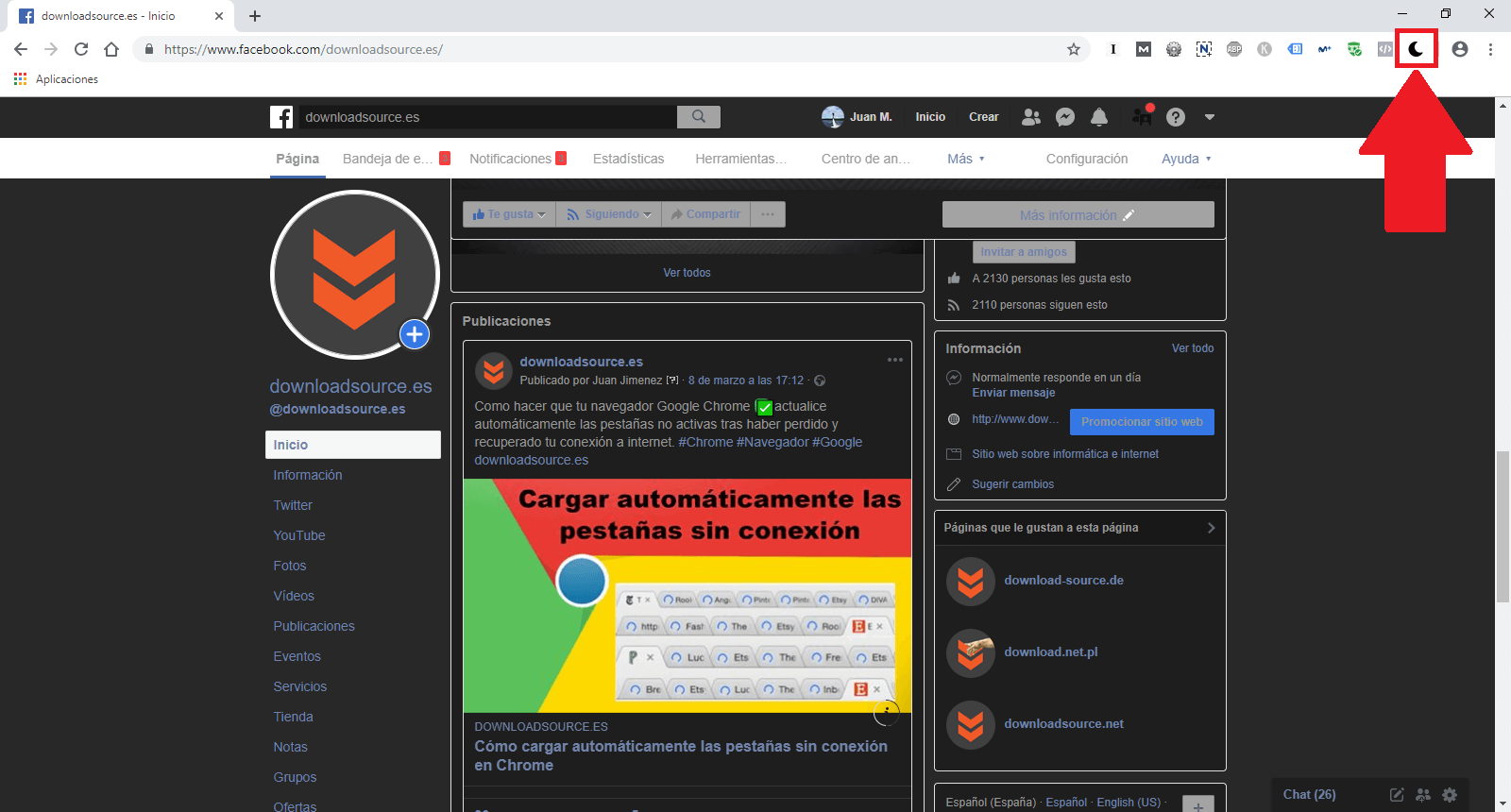Open the Chrome three-dot menu
The image size is (1511, 812).
click(1490, 49)
